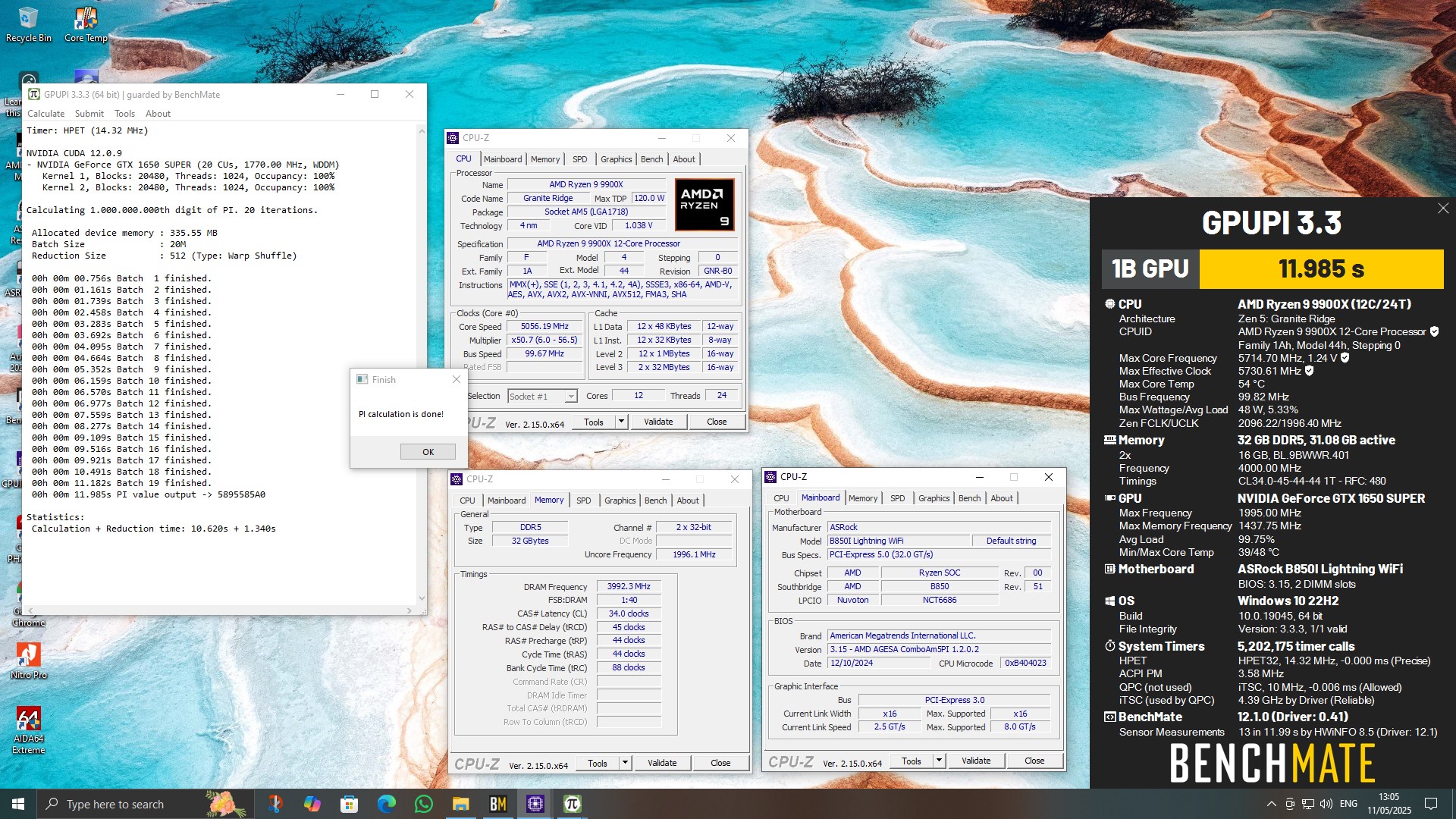Viewport: 1456px width, 819px height.
Task: Show hidden system tray icons
Action: click(1271, 804)
